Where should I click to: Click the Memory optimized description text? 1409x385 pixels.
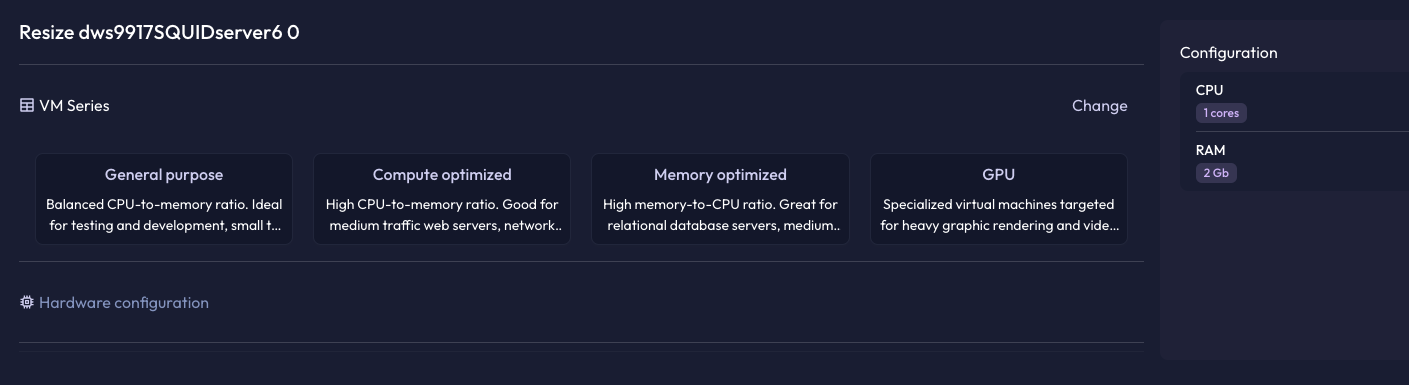pos(720,215)
